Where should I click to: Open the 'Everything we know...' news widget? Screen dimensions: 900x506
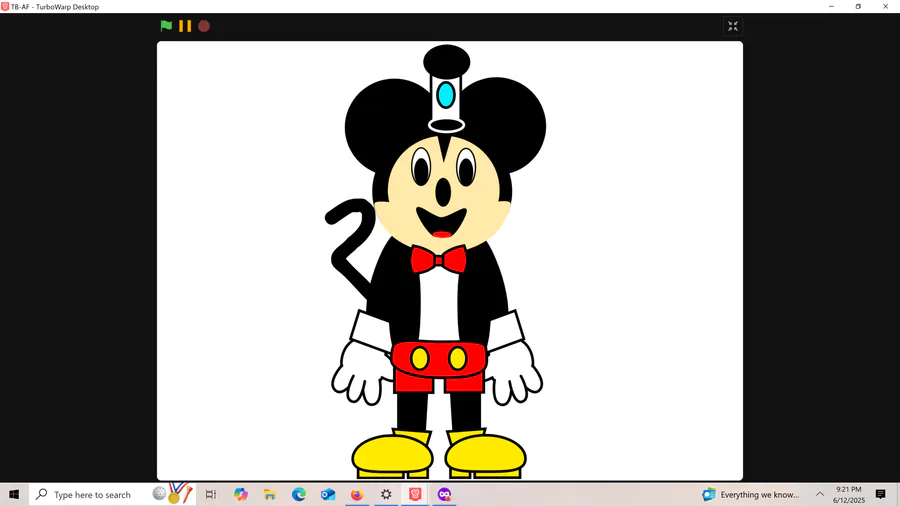click(x=751, y=494)
